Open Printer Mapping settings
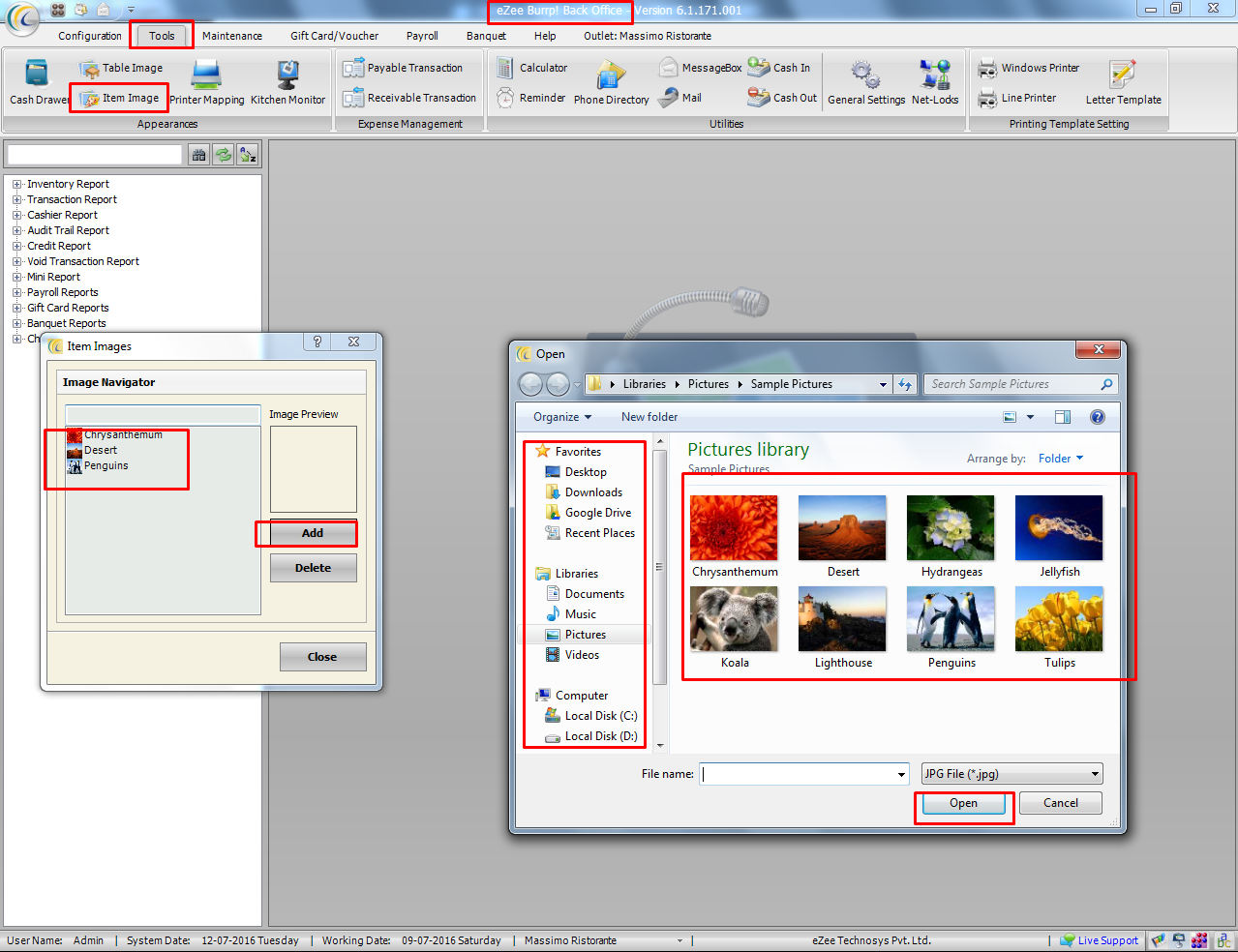The width and height of the screenshot is (1238, 952). (207, 82)
